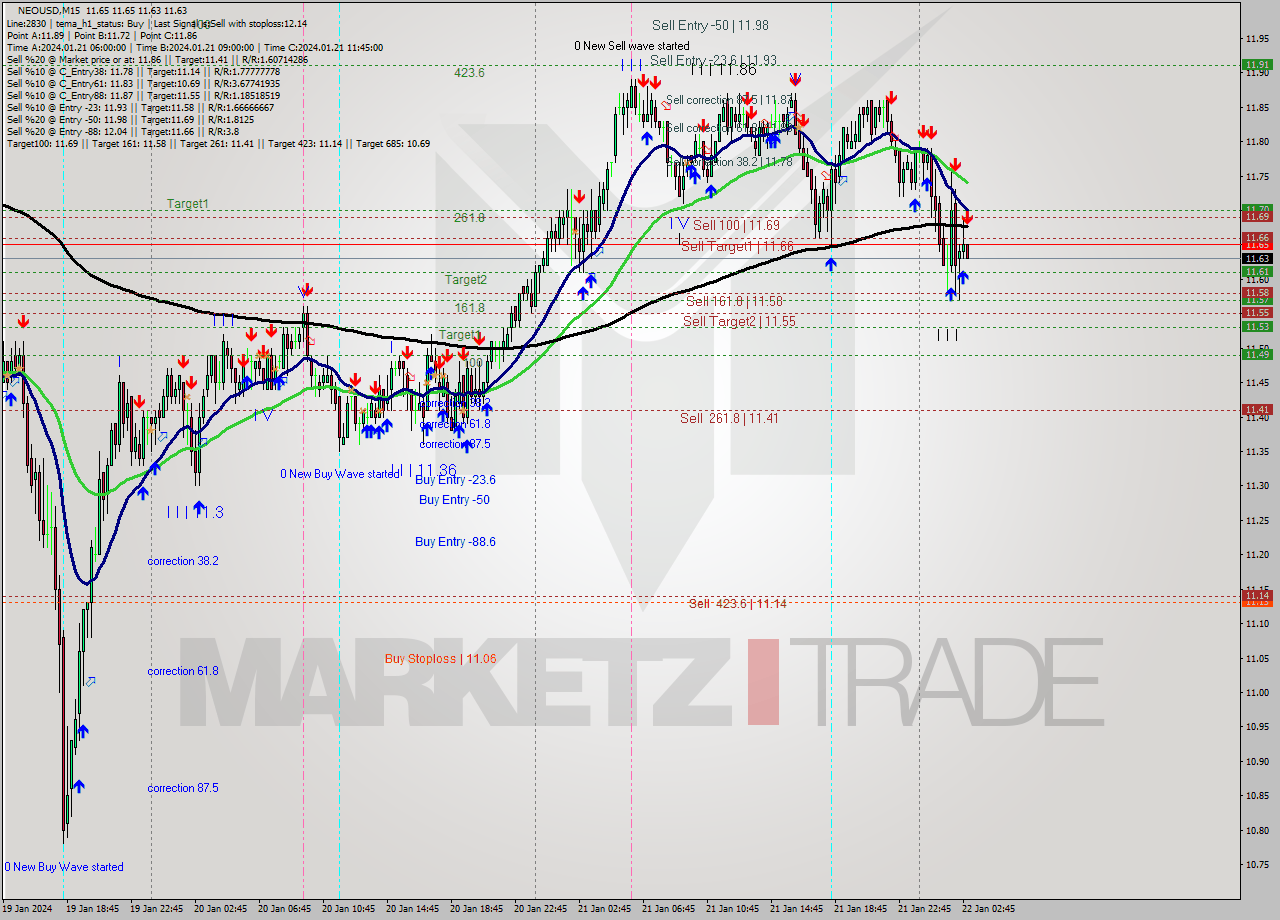
Task: Select the '22 Jan 02:45' time label
Action: tap(990, 909)
